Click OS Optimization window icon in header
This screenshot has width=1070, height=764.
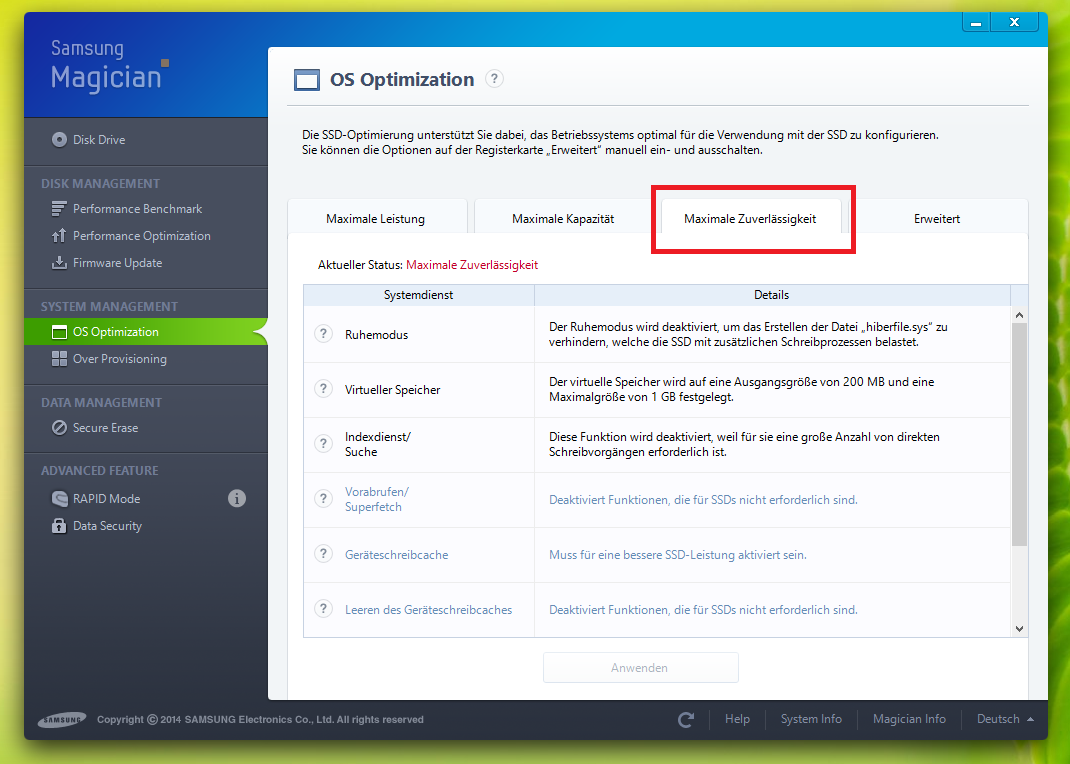point(306,80)
